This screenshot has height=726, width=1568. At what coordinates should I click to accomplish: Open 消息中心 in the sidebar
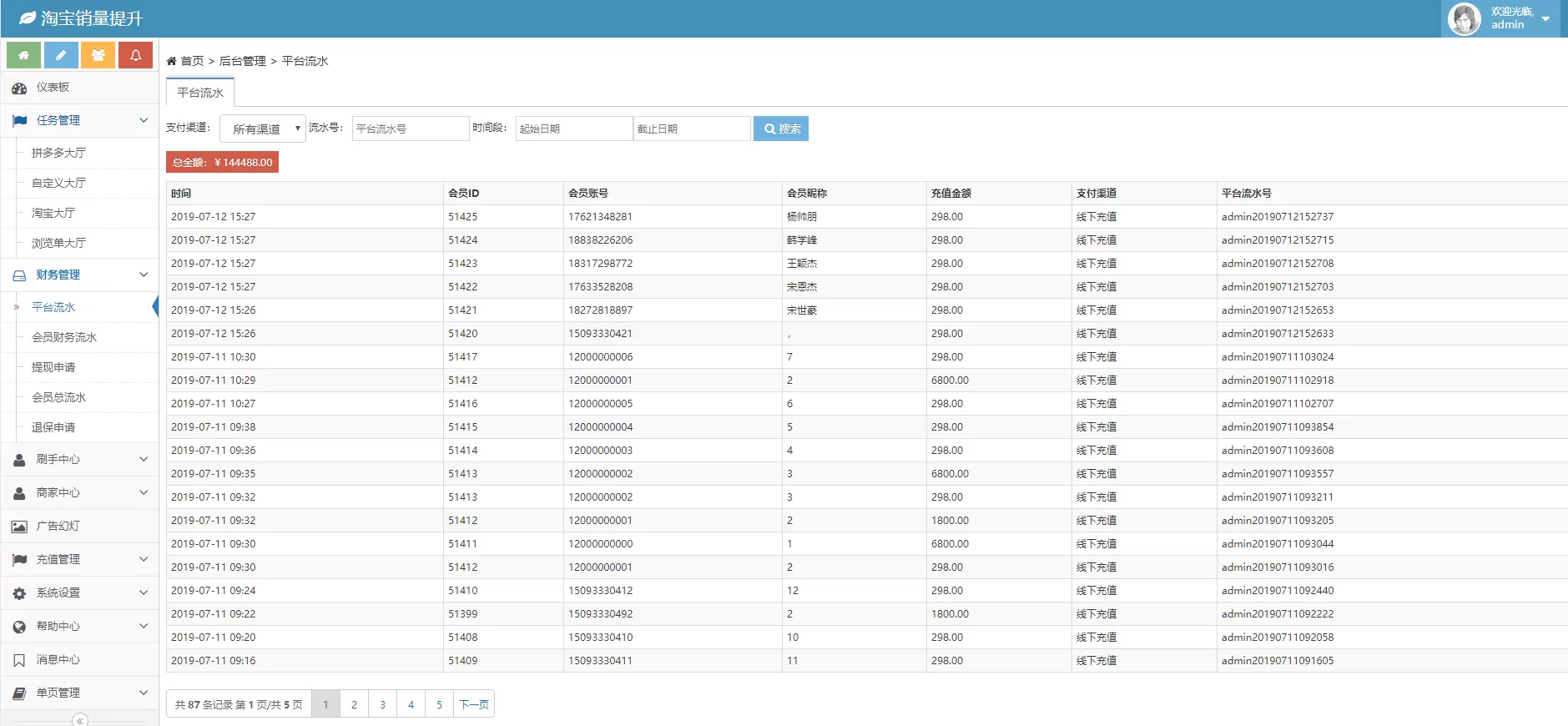click(x=58, y=660)
